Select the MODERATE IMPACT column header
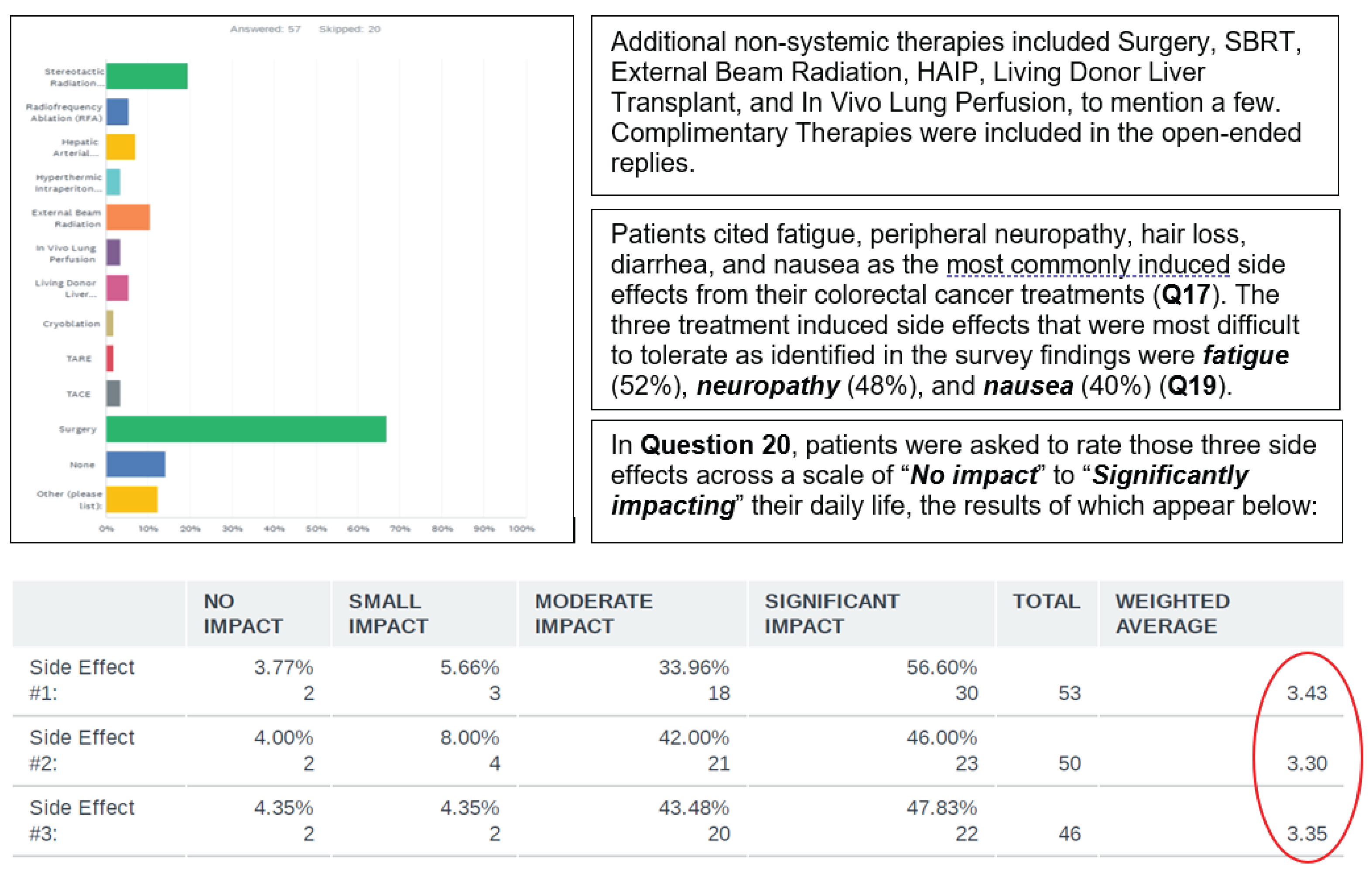Image resolution: width=1372 pixels, height=881 pixels. (x=593, y=613)
